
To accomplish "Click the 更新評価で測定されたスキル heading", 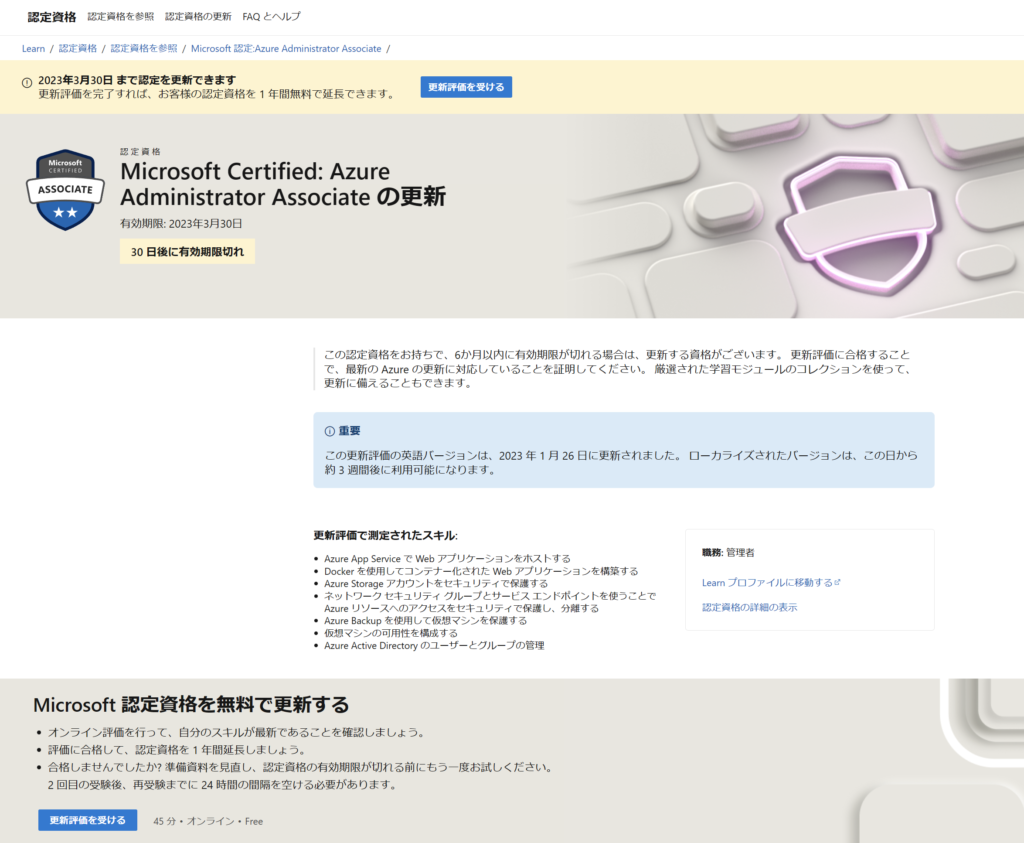I will tap(385, 535).
